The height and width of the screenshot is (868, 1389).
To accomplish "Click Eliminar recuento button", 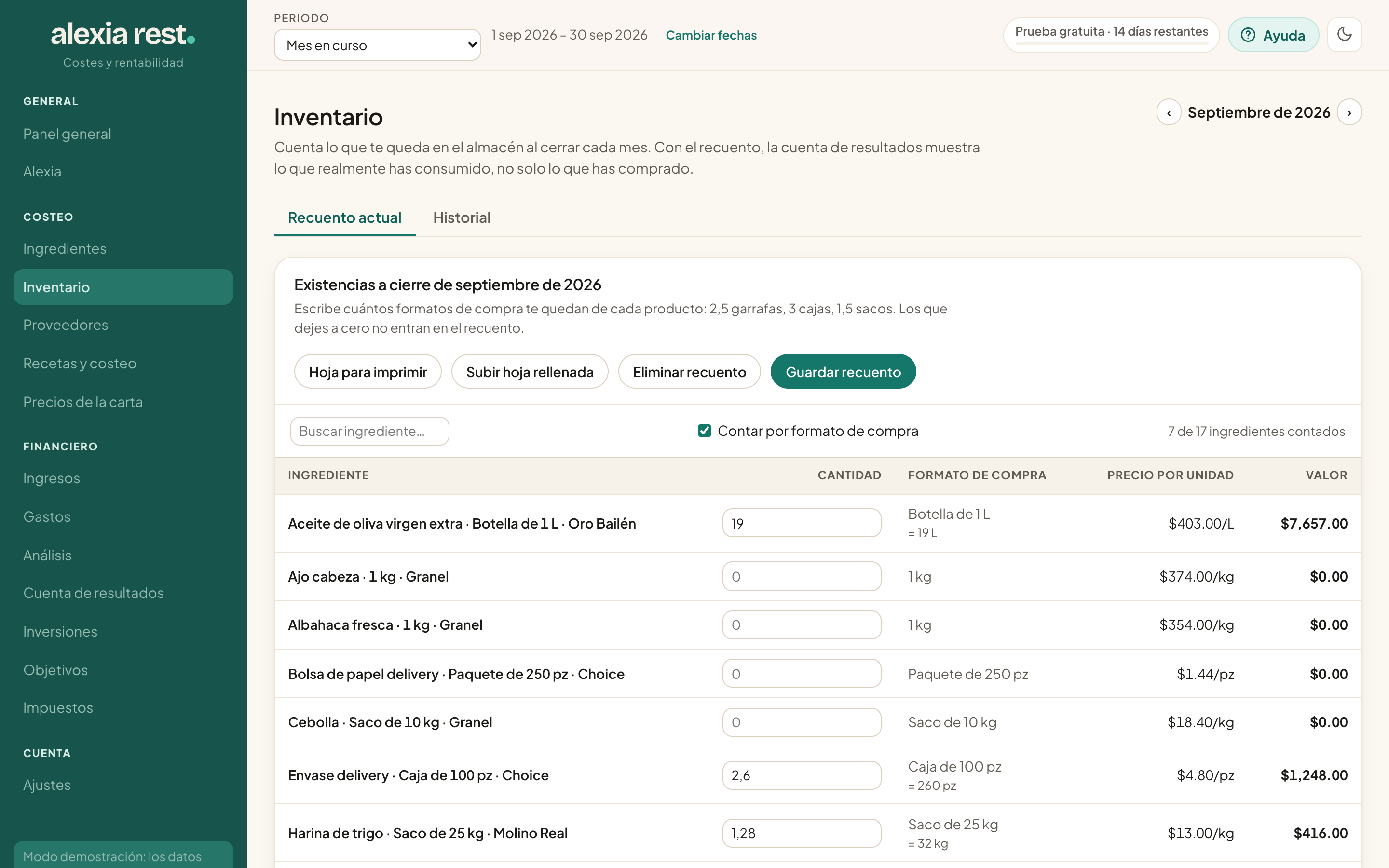I will click(x=689, y=371).
